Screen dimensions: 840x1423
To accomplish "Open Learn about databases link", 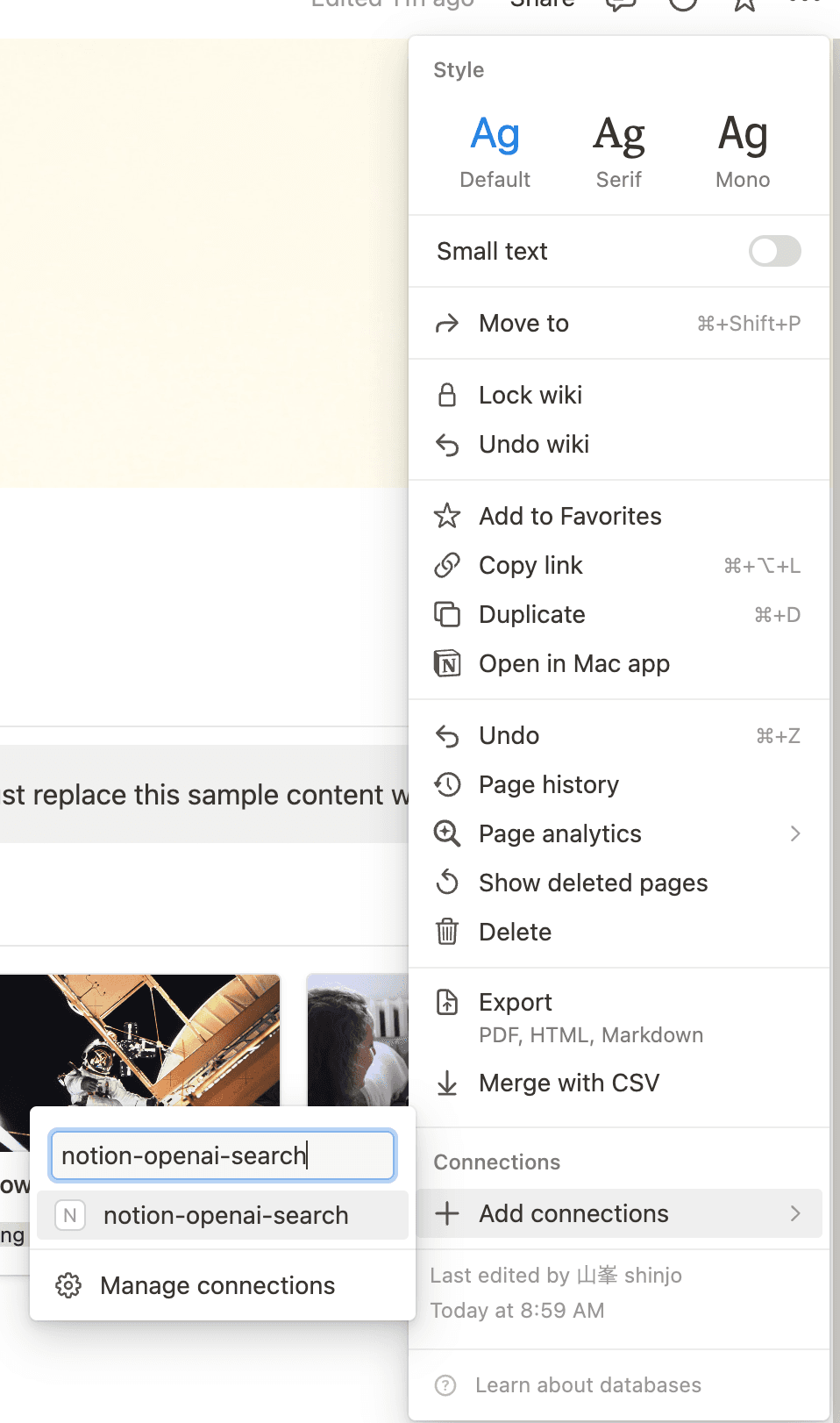I will pyautogui.click(x=588, y=1384).
